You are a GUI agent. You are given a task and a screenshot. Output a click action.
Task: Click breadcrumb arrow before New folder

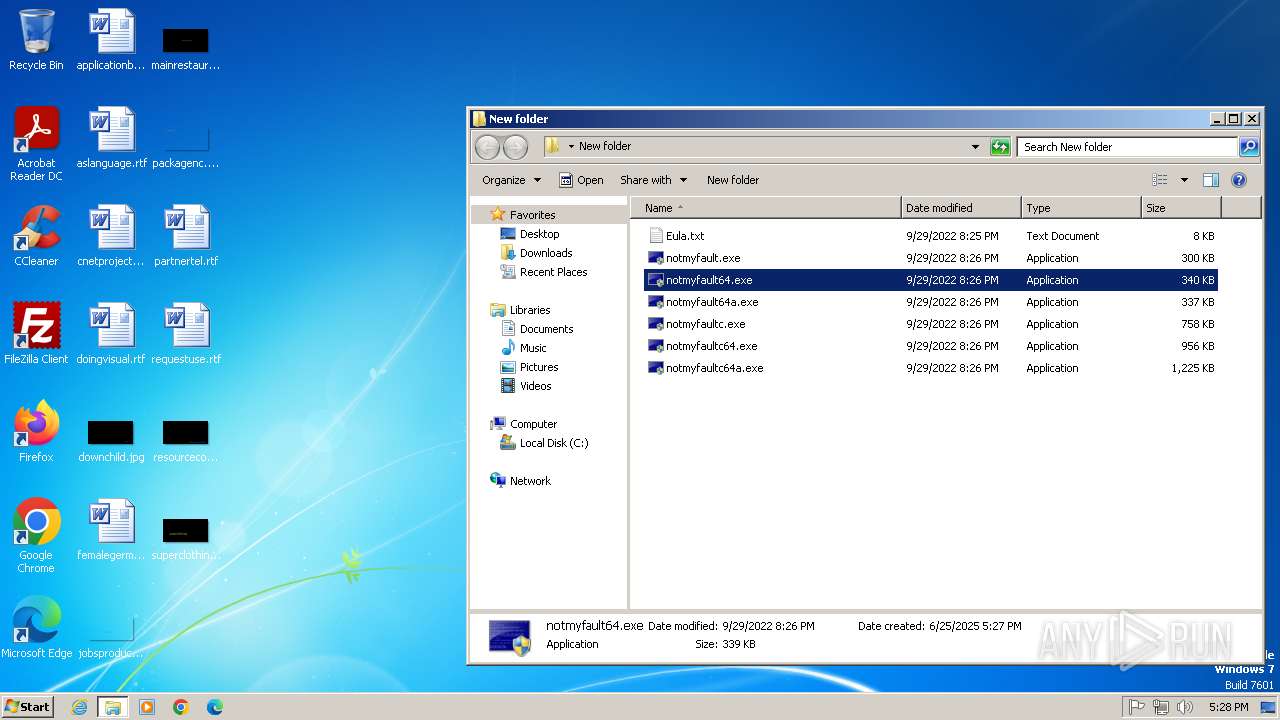pyautogui.click(x=571, y=147)
